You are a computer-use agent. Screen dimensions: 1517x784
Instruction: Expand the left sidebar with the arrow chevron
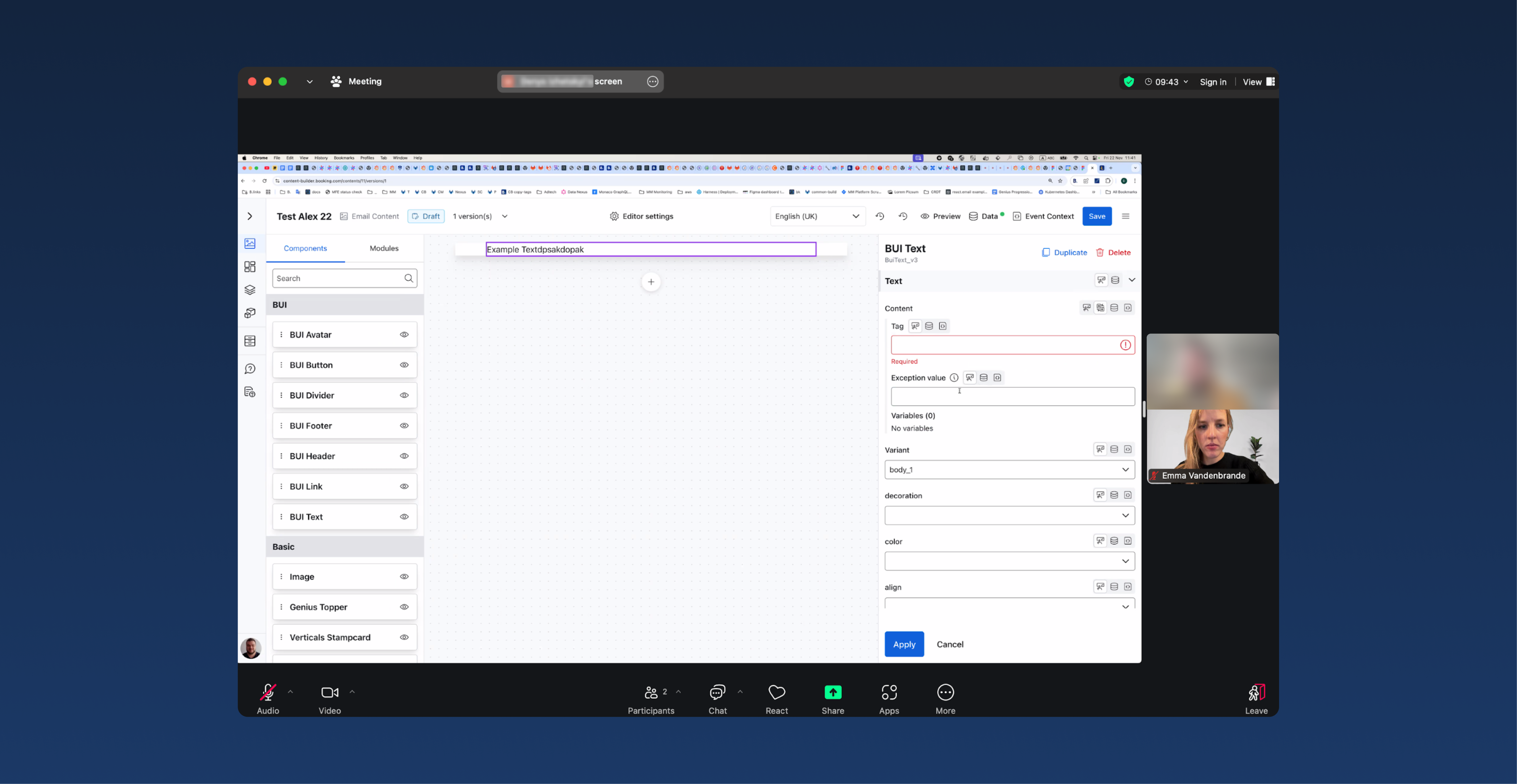tap(250, 216)
